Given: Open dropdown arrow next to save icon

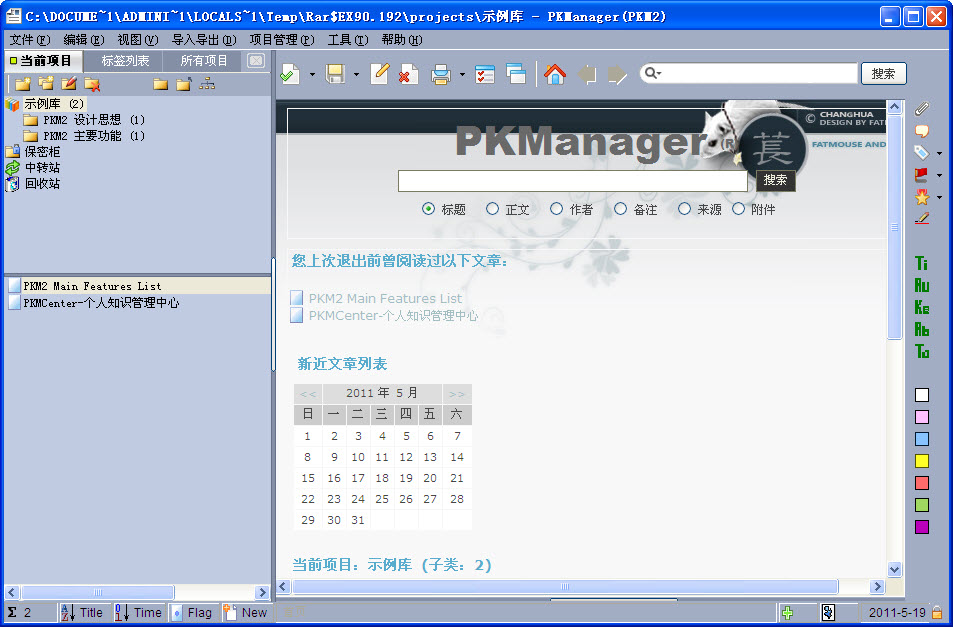Looking at the screenshot, I should click(x=356, y=75).
